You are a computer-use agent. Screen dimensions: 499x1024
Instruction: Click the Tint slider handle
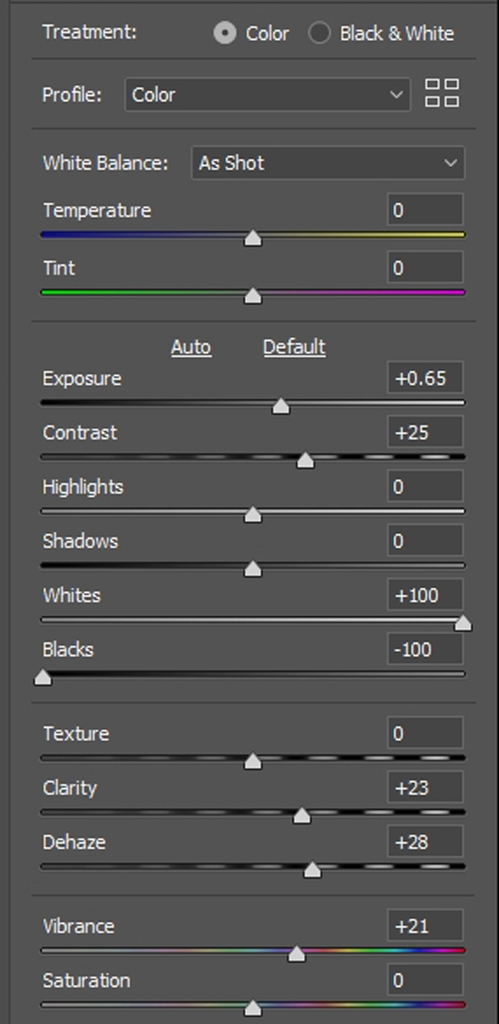(x=253, y=296)
